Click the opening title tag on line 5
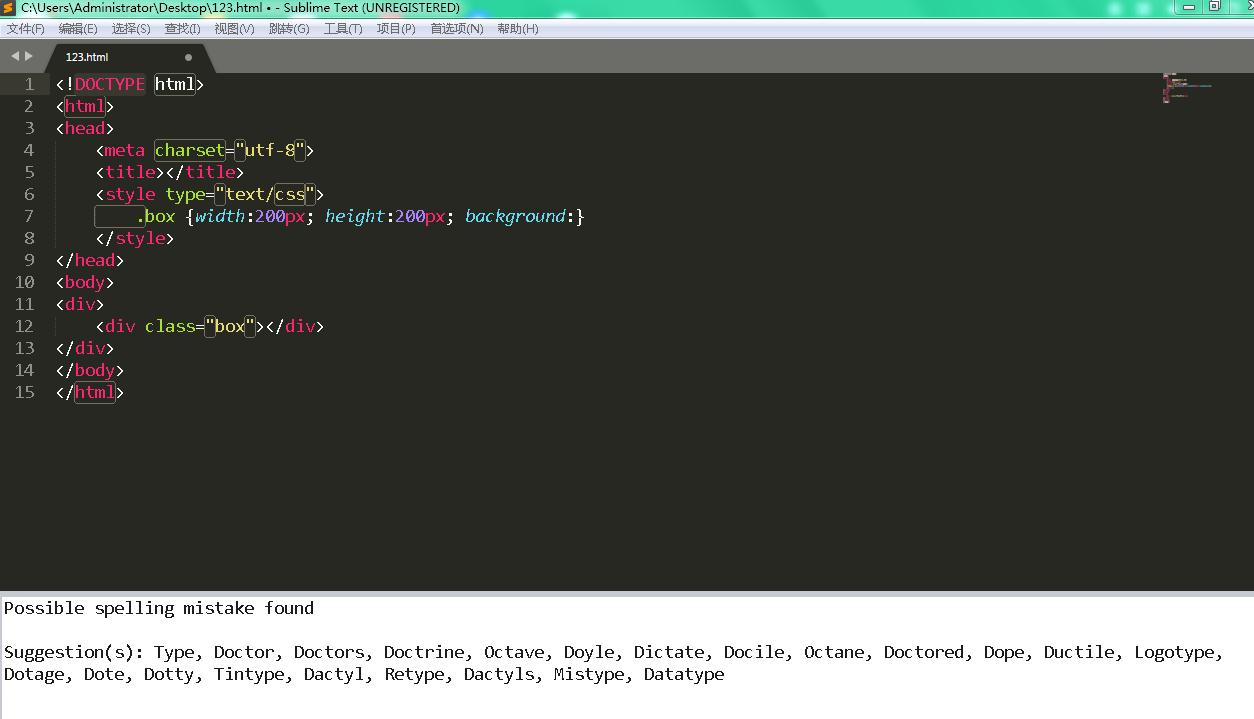 point(130,172)
